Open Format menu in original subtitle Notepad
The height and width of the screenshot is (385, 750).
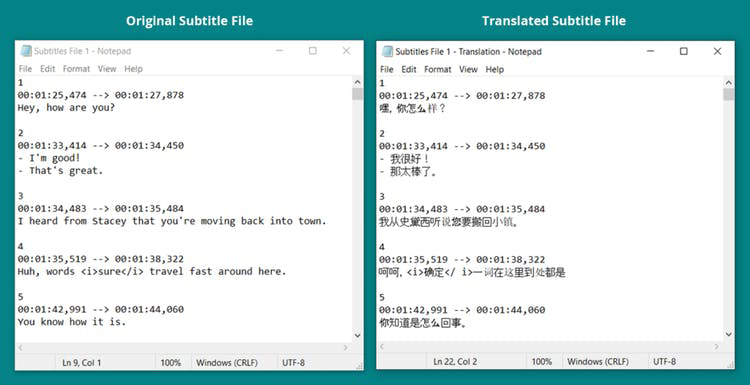[77, 69]
